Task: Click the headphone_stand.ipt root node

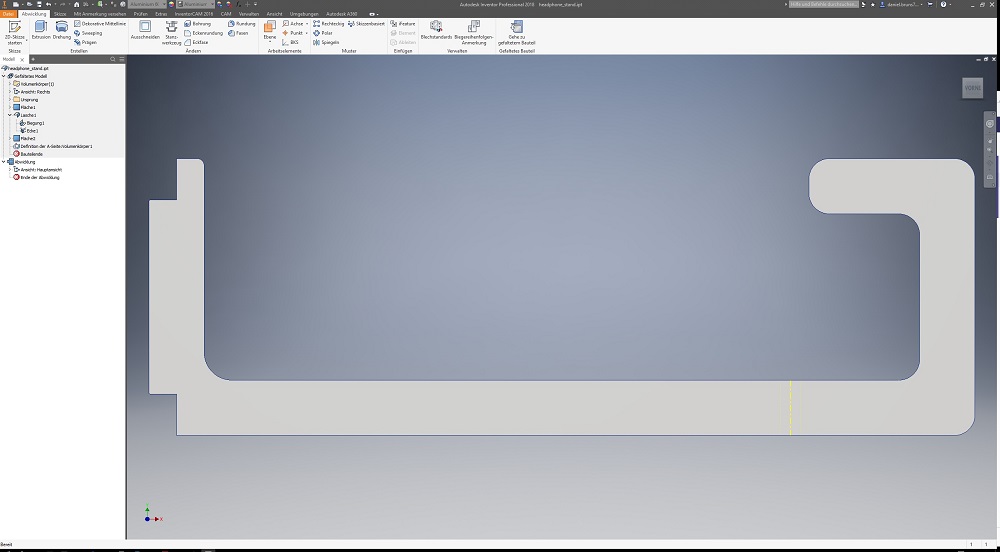Action: click(x=26, y=68)
